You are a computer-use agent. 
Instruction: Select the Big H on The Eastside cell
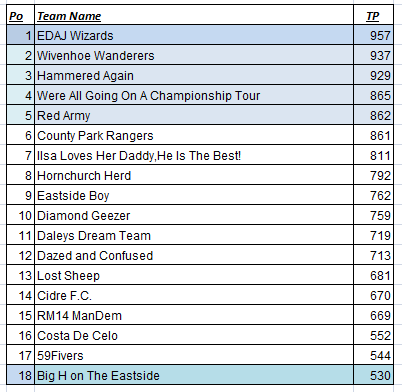(194, 375)
